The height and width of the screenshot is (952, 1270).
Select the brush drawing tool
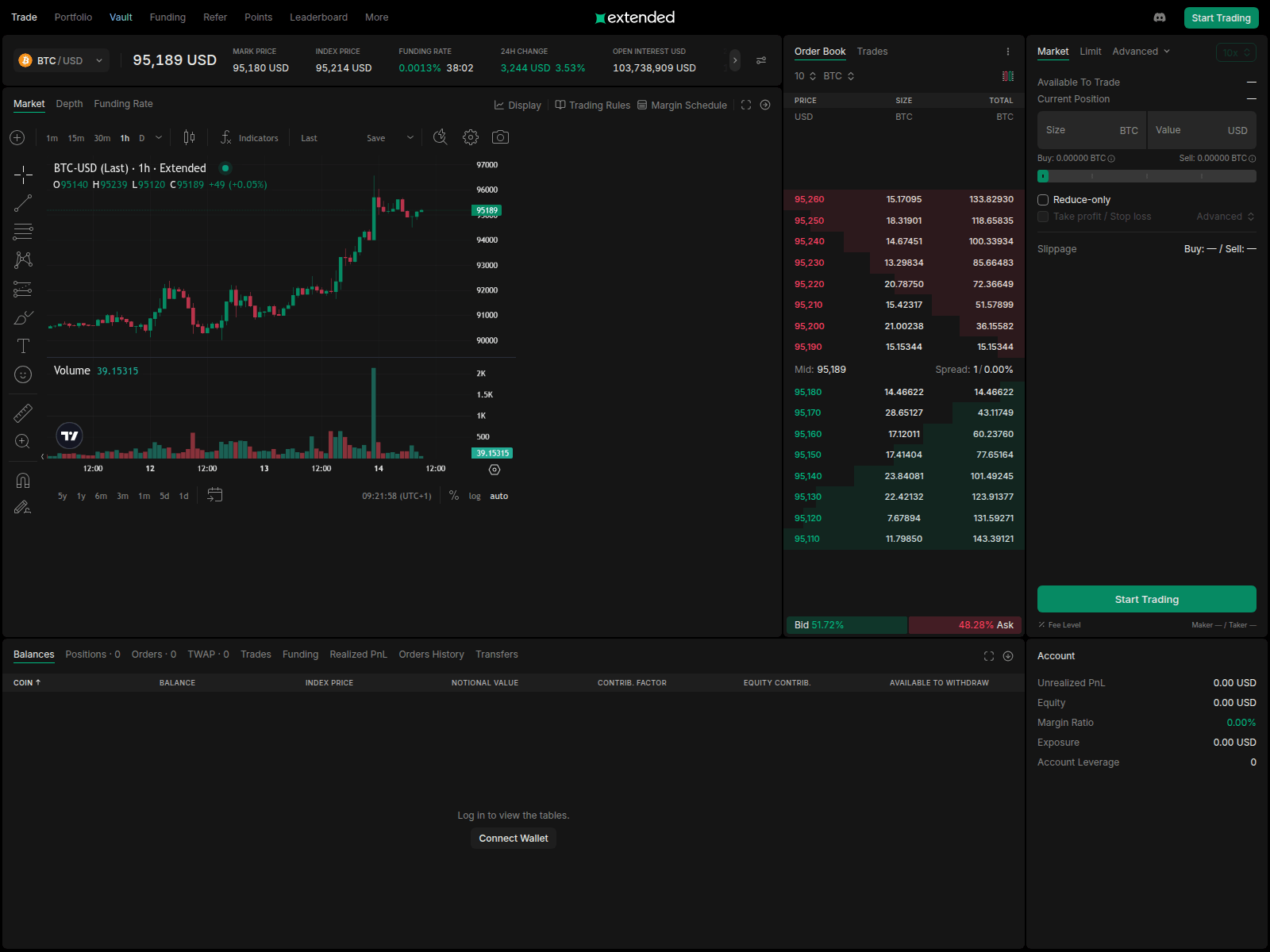(x=23, y=317)
